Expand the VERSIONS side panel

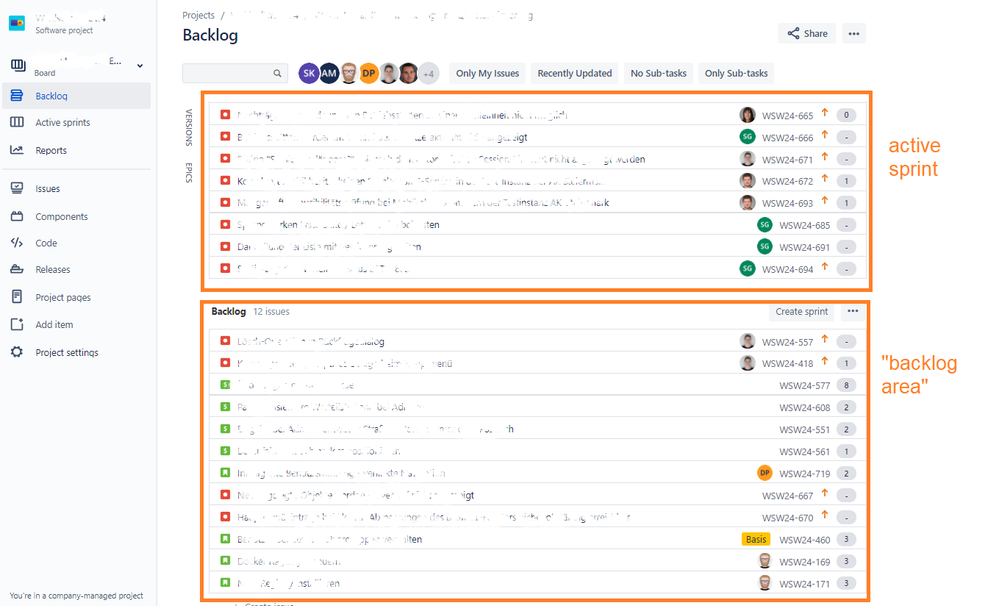[x=189, y=127]
